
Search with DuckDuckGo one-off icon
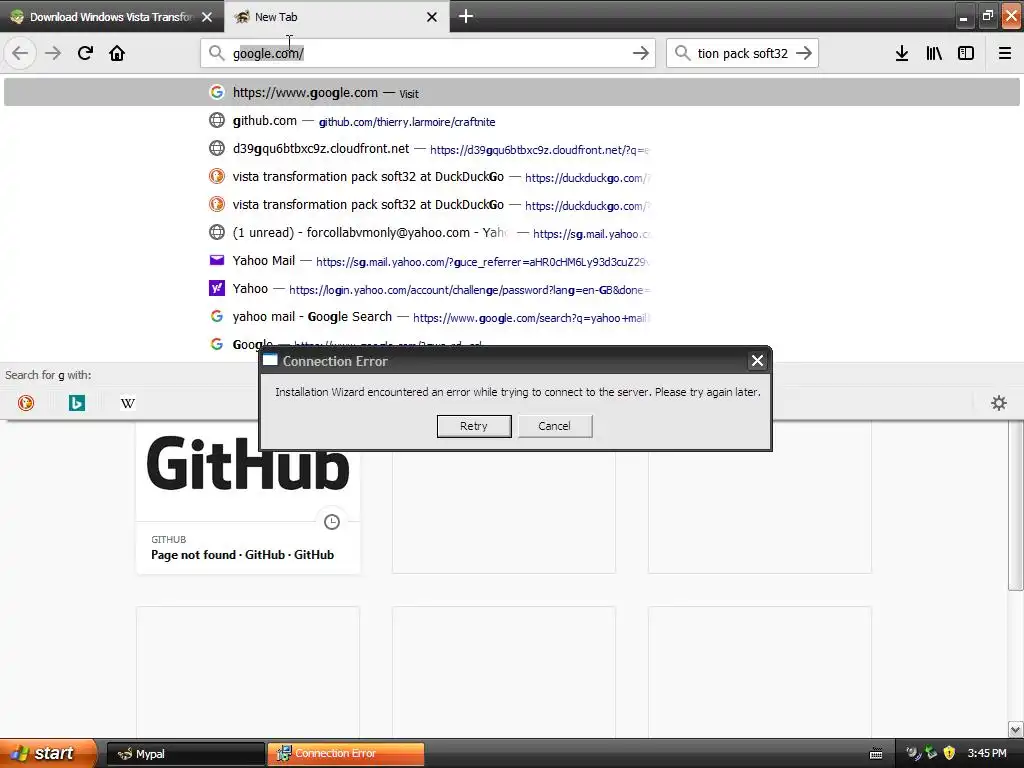25,403
